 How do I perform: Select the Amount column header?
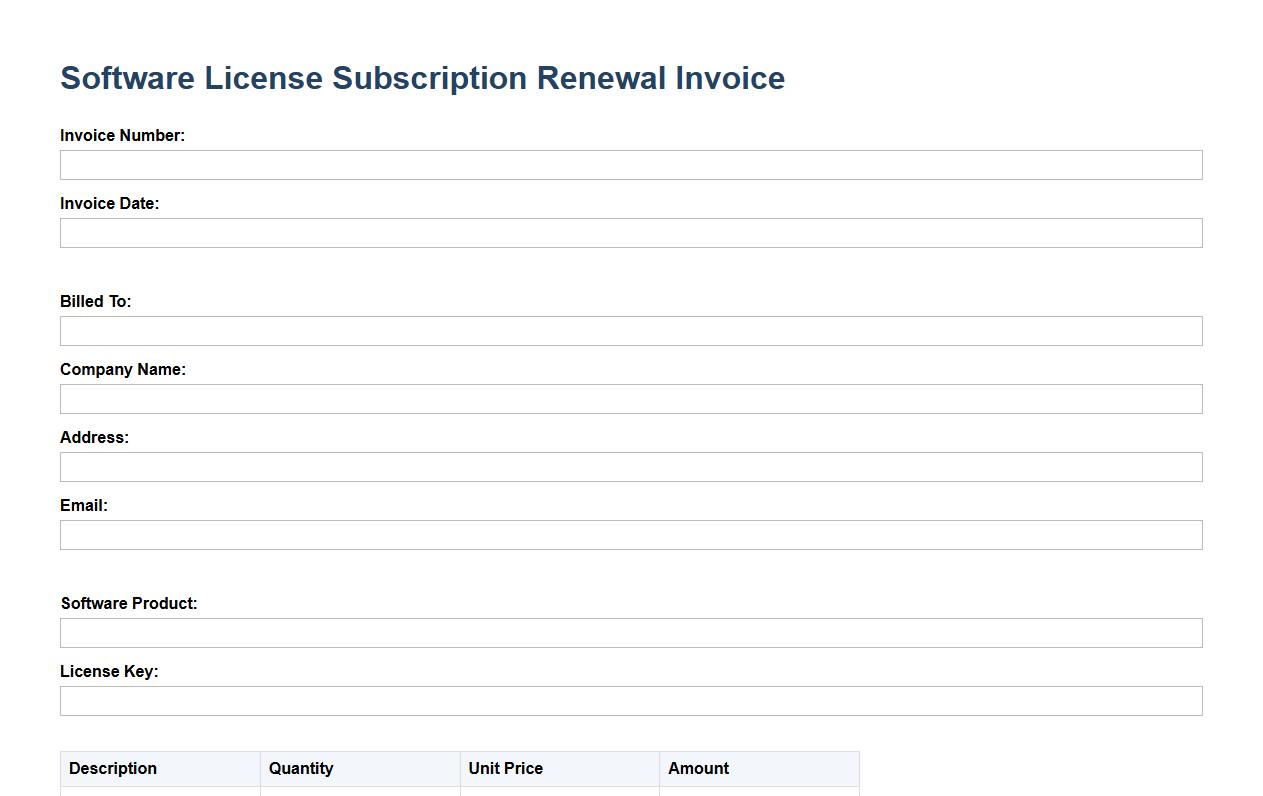coord(698,769)
